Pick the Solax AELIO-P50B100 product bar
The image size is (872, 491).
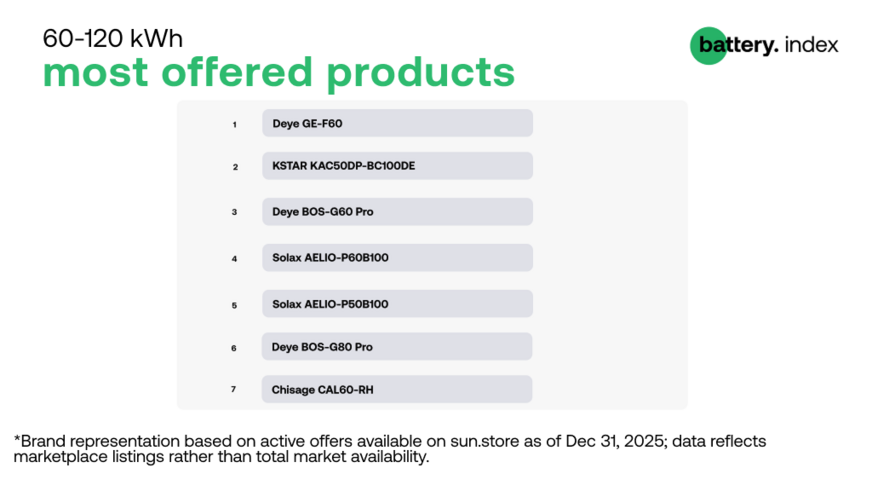[397, 304]
